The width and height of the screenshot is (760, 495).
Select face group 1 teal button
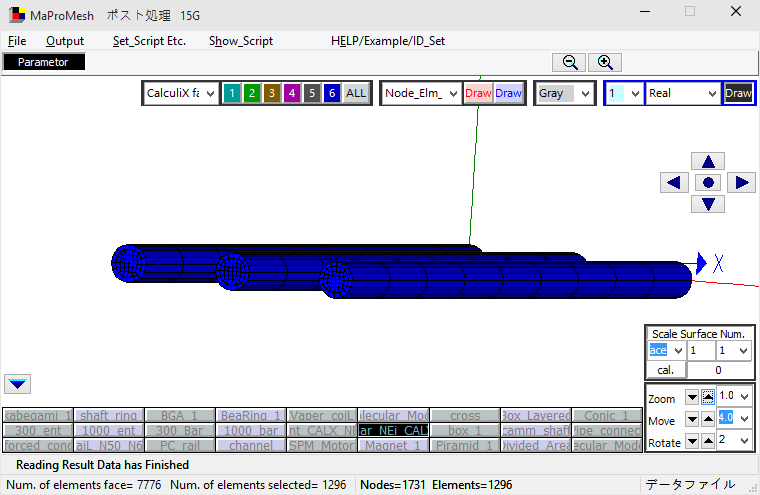[x=232, y=93]
